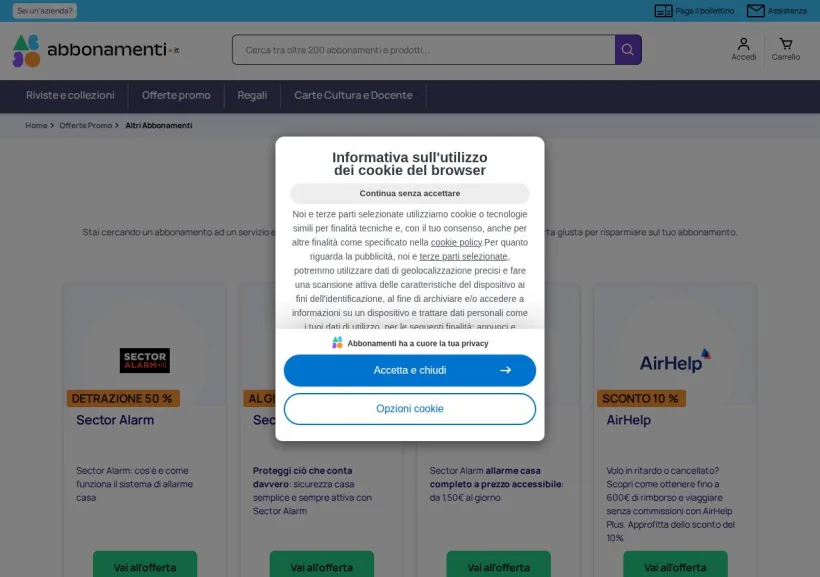Click Altri Abbonamenti breadcrumb text
The width and height of the screenshot is (820, 577).
pyautogui.click(x=159, y=126)
